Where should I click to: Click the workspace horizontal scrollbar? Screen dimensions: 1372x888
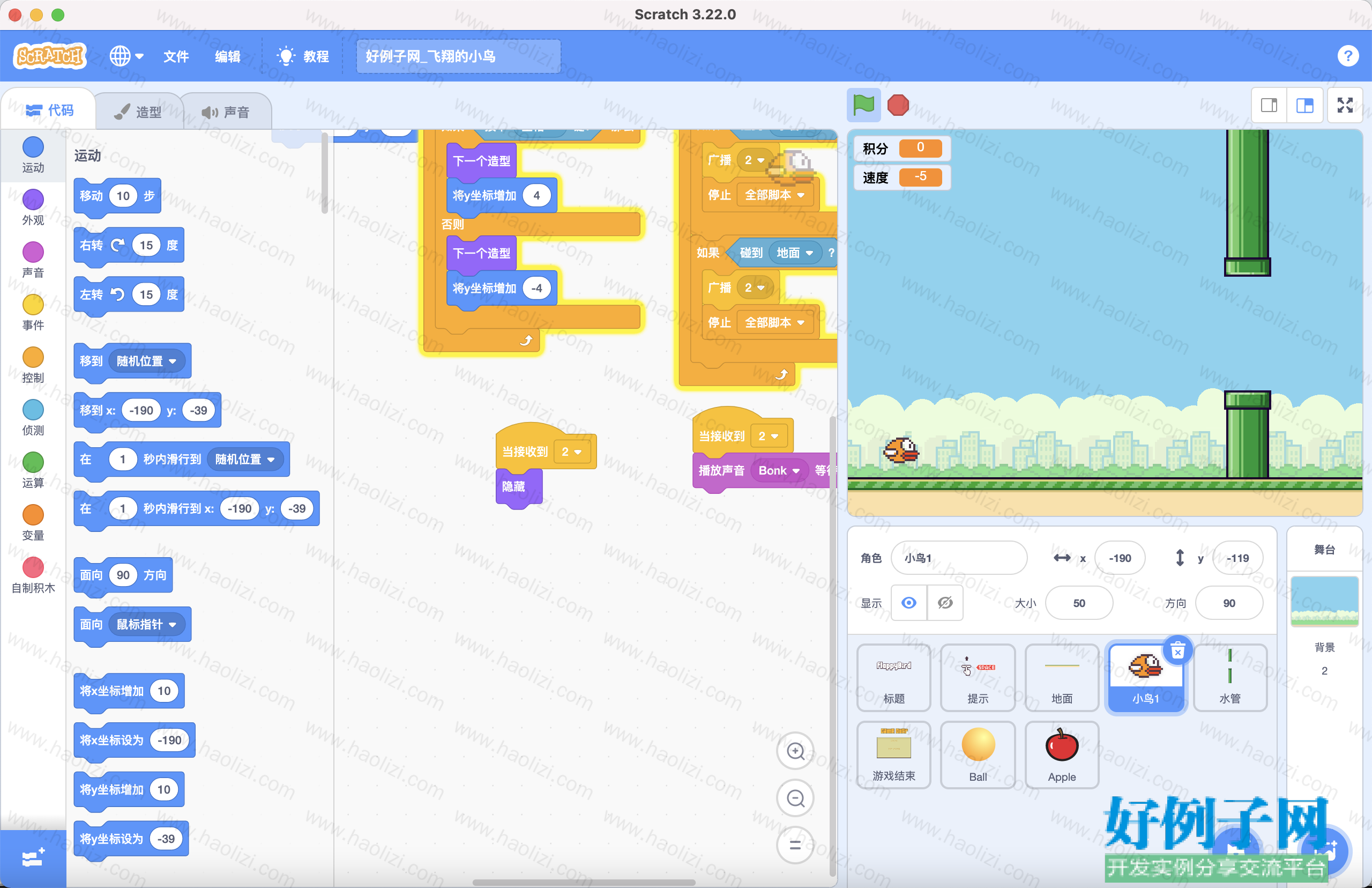pyautogui.click(x=583, y=882)
